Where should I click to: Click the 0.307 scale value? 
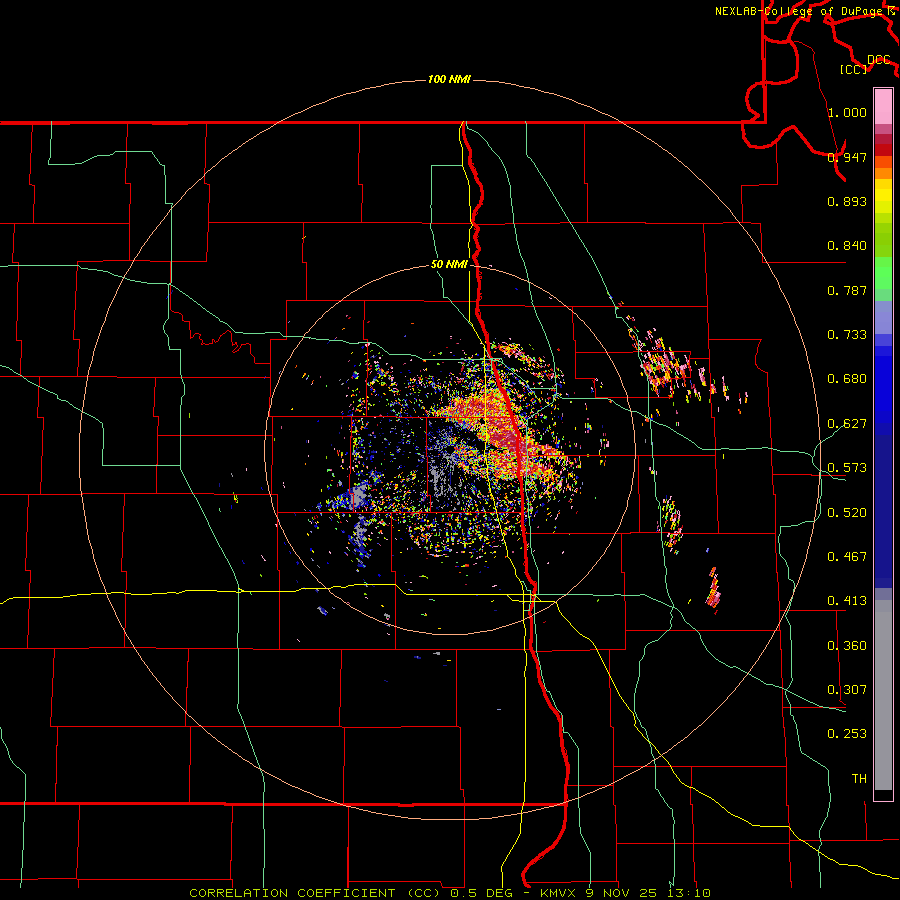coord(847,689)
